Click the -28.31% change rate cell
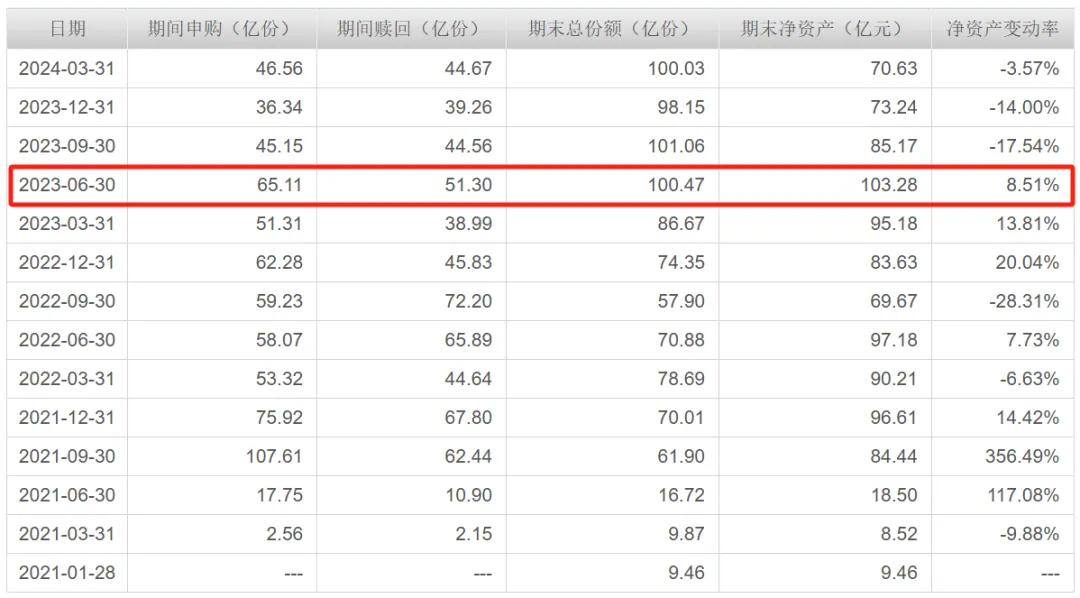The height and width of the screenshot is (598, 1080). (1024, 301)
